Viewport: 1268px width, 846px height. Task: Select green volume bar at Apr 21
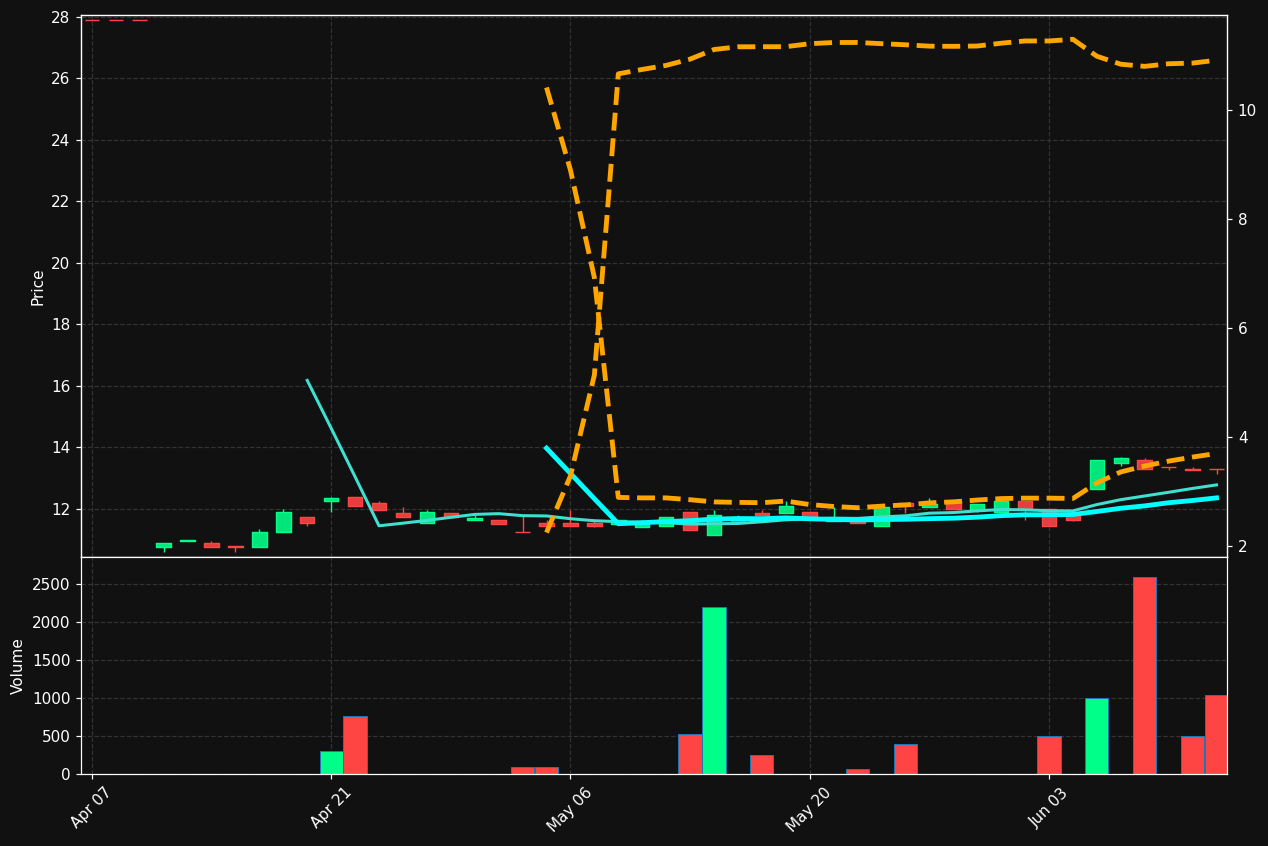point(331,762)
